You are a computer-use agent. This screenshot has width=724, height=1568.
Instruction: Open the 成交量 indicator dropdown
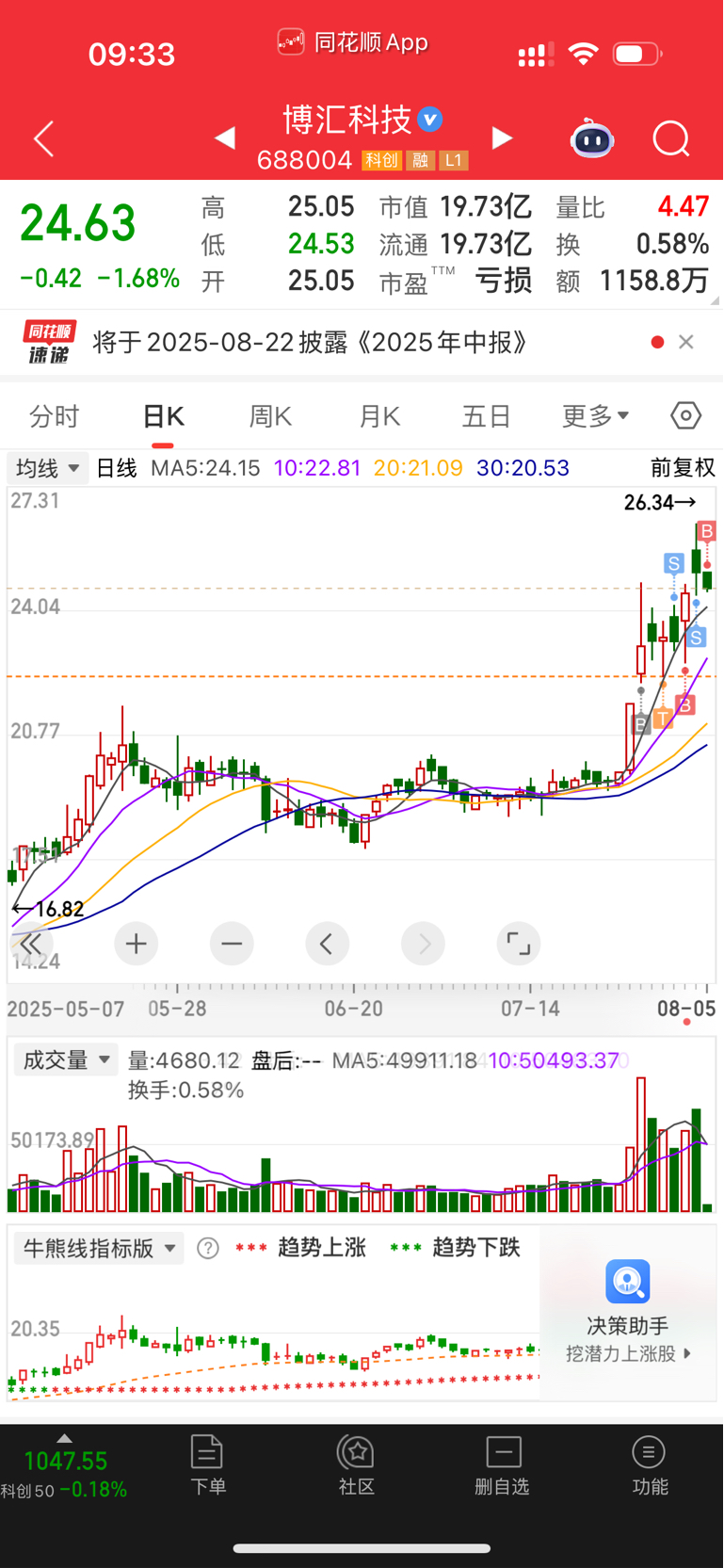pos(66,1060)
